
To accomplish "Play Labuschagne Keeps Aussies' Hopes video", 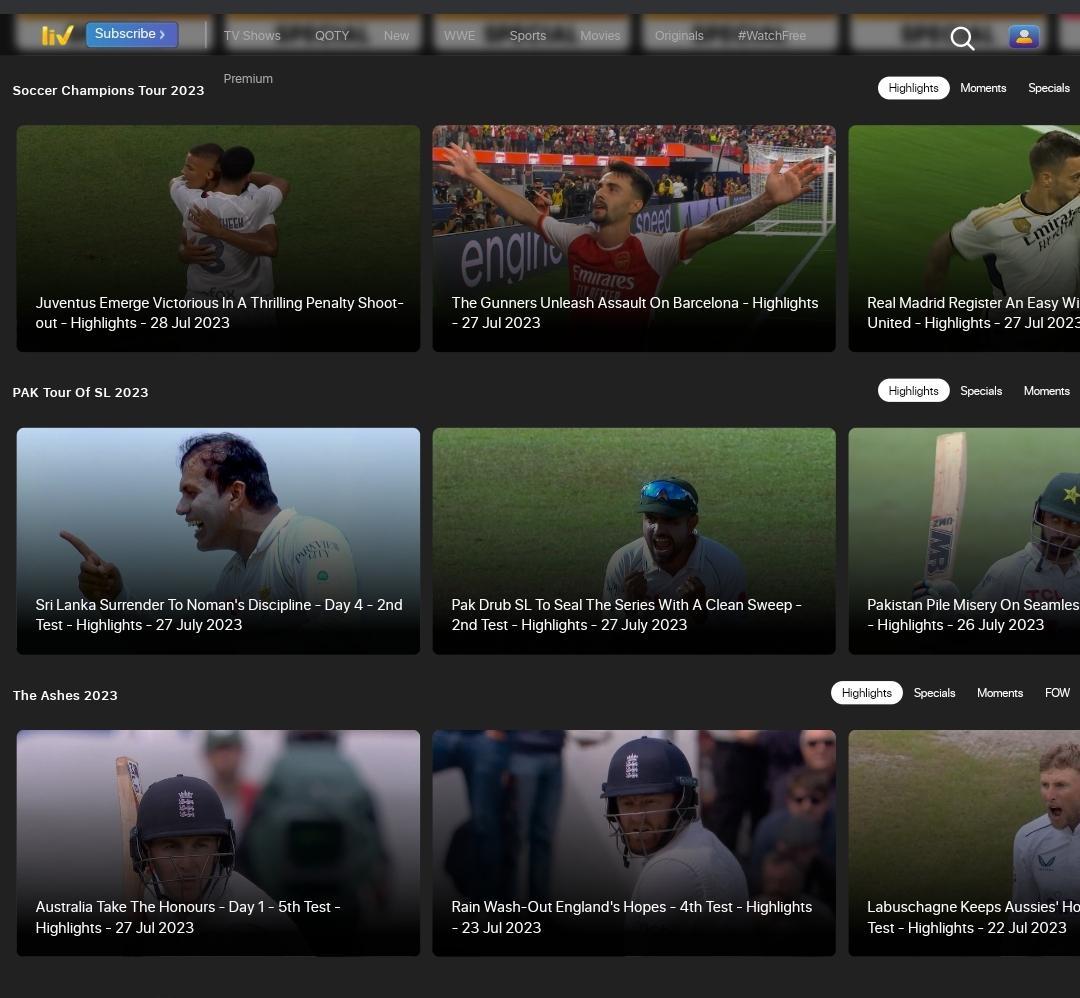I will pyautogui.click(x=964, y=843).
